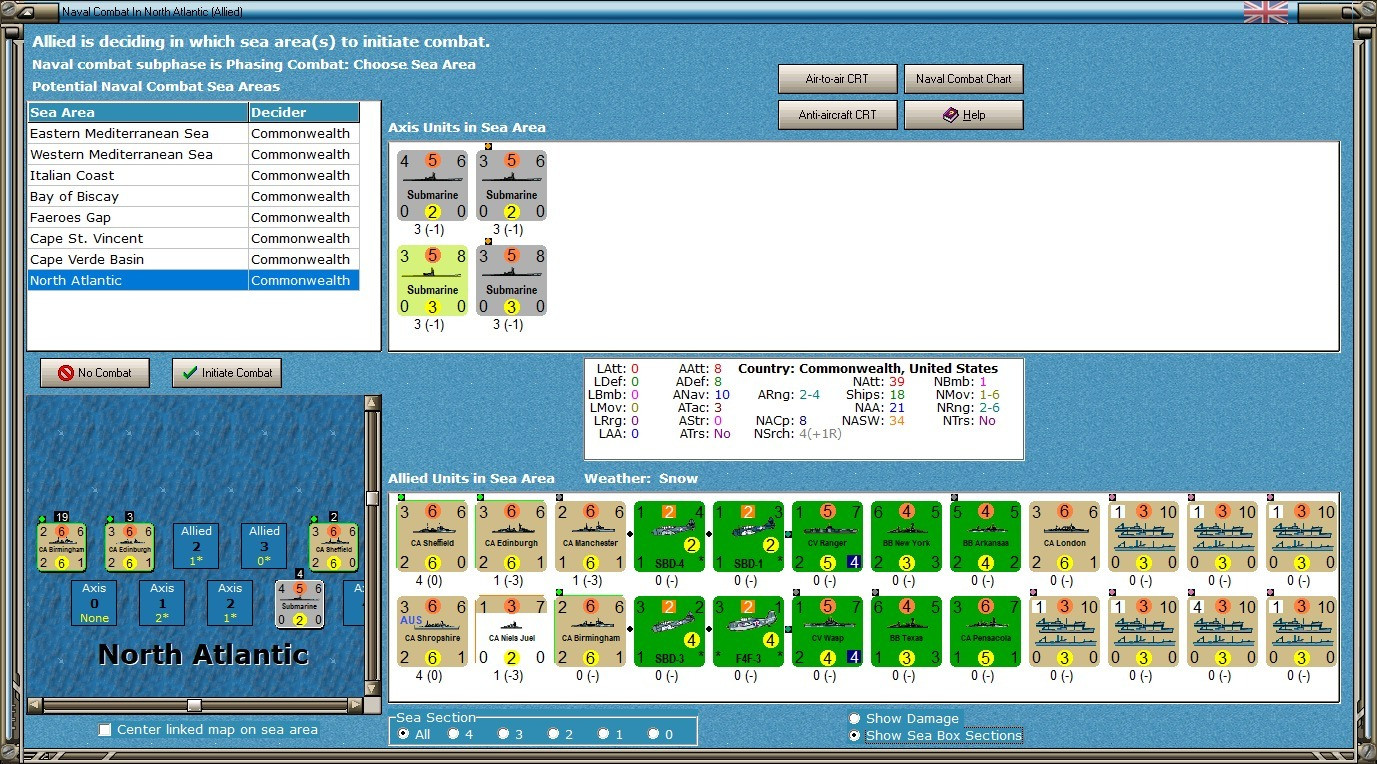1377x764 pixels.
Task: Click the Allied 3 sea box section
Action: (x=264, y=546)
